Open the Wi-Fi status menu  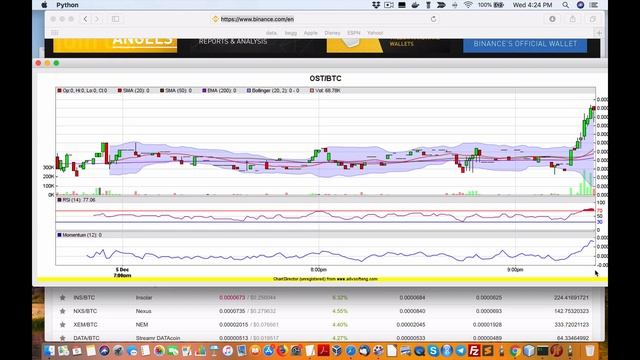click(x=468, y=5)
